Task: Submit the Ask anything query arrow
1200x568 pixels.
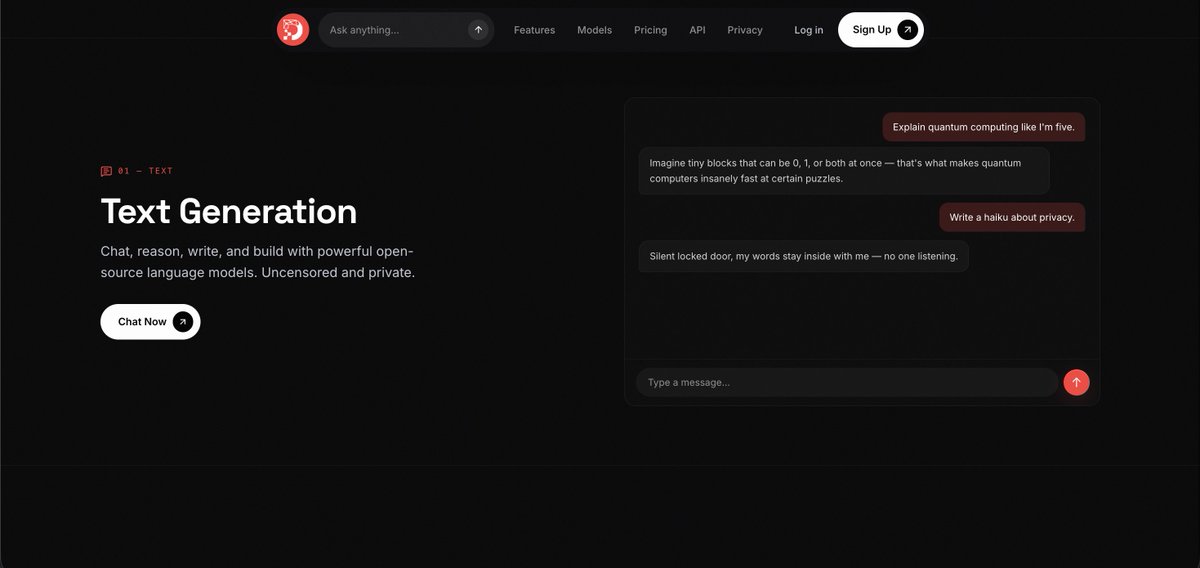Action: tap(478, 30)
